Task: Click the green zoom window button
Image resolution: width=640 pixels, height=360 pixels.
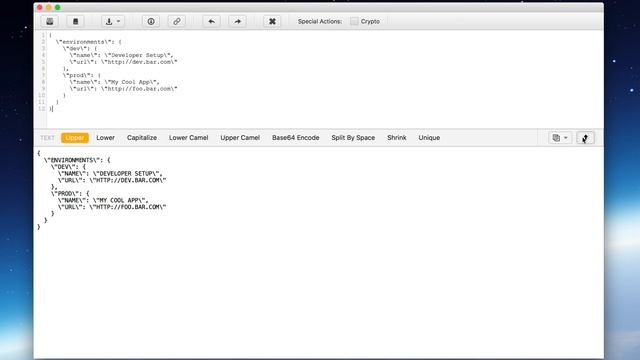Action: tap(58, 7)
